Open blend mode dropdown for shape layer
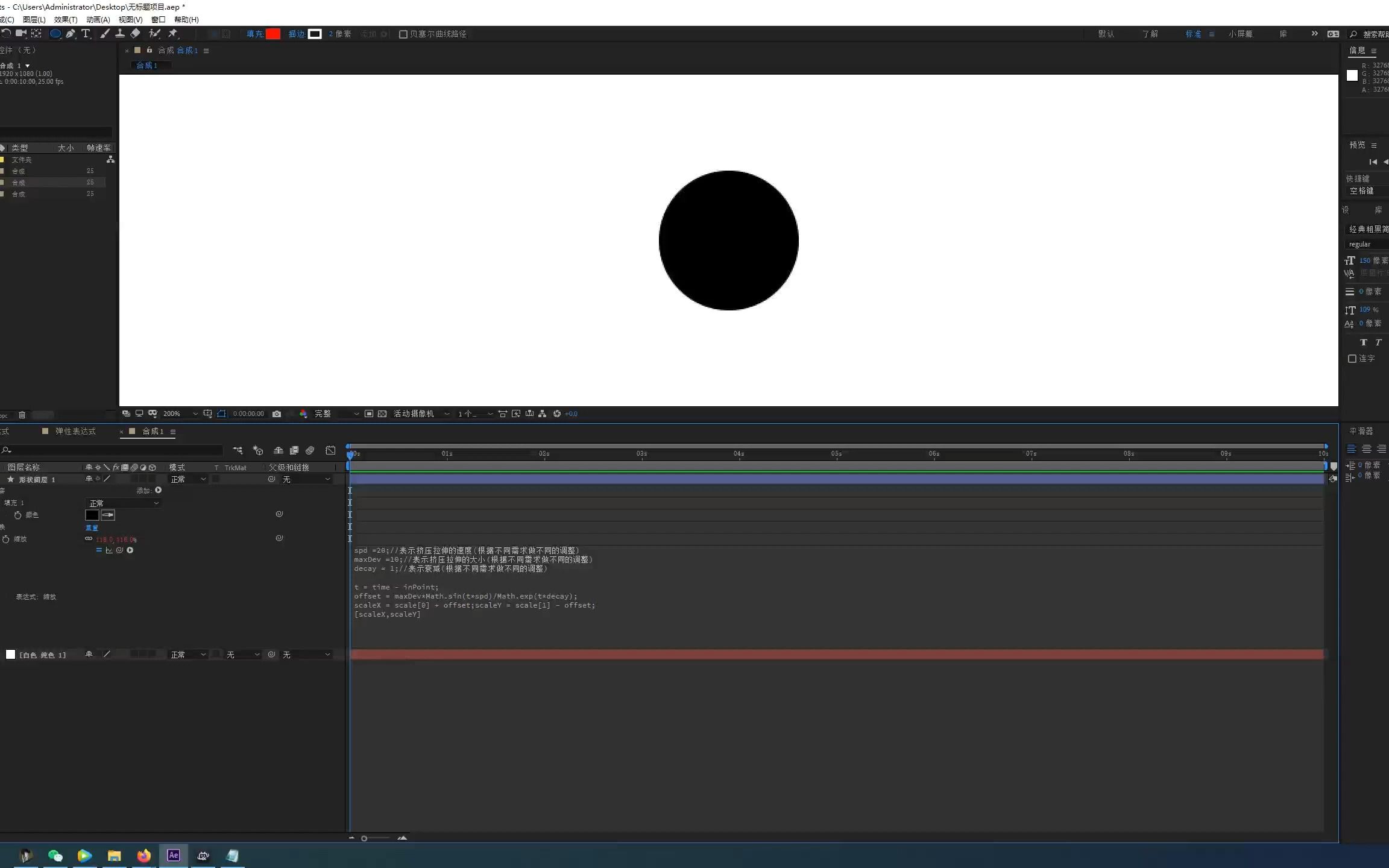Viewport: 1389px width, 868px height. coord(187,479)
